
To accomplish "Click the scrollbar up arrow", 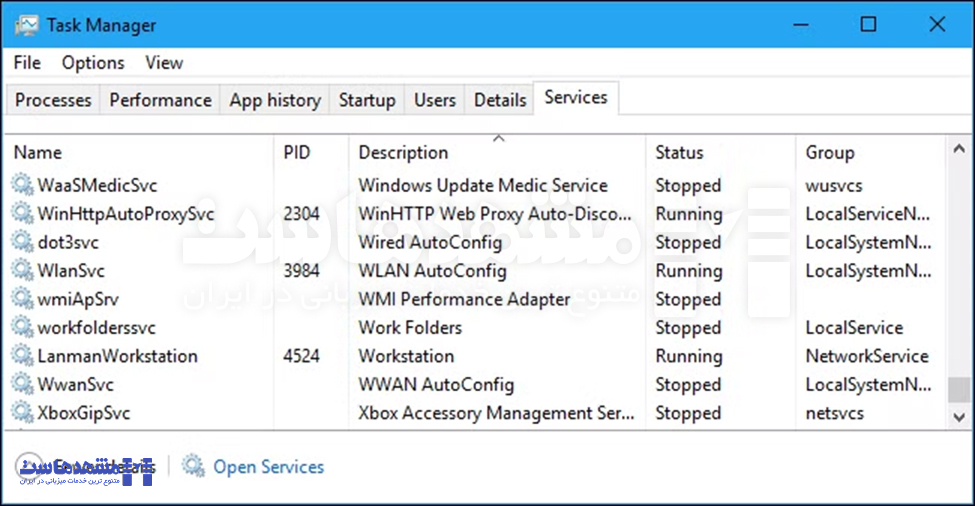I will [959, 149].
